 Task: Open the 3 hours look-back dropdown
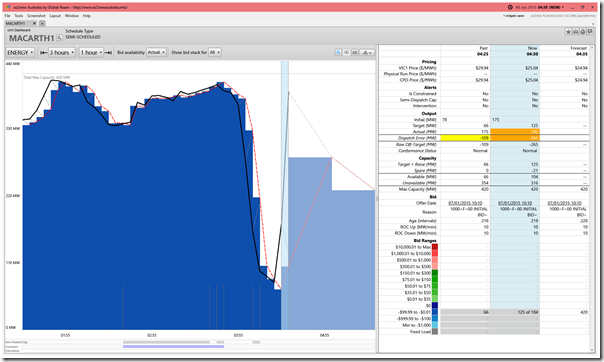62,52
